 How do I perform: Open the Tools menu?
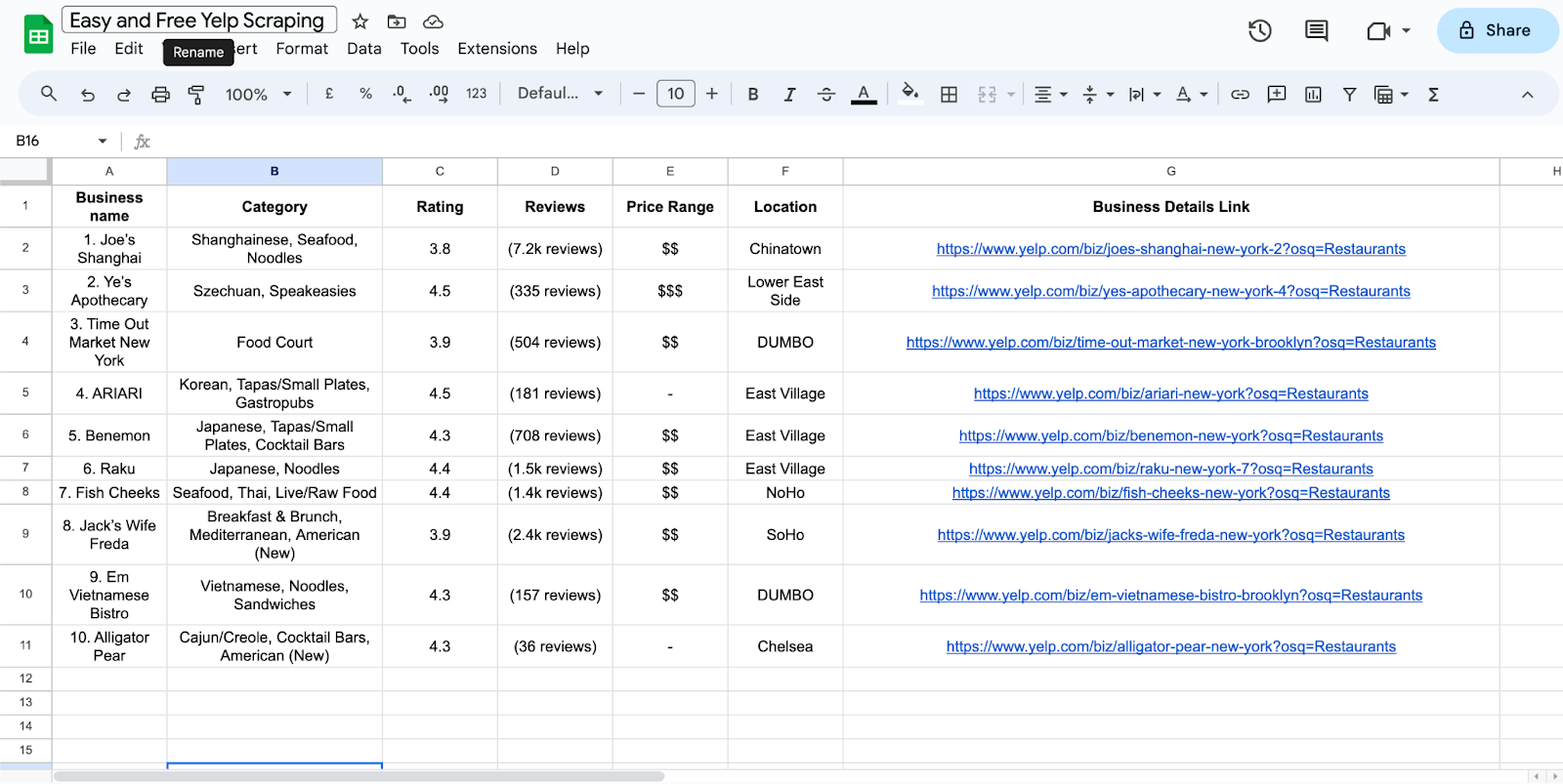419,49
